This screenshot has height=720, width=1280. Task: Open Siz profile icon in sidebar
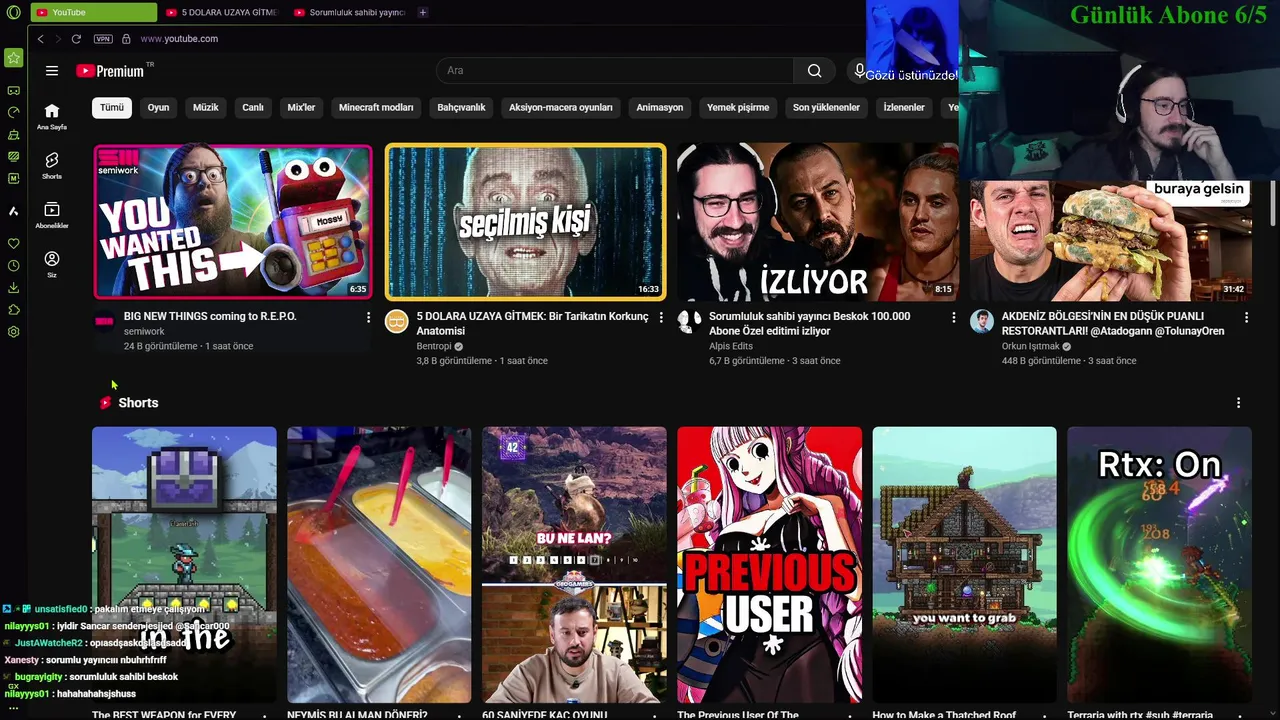click(52, 264)
